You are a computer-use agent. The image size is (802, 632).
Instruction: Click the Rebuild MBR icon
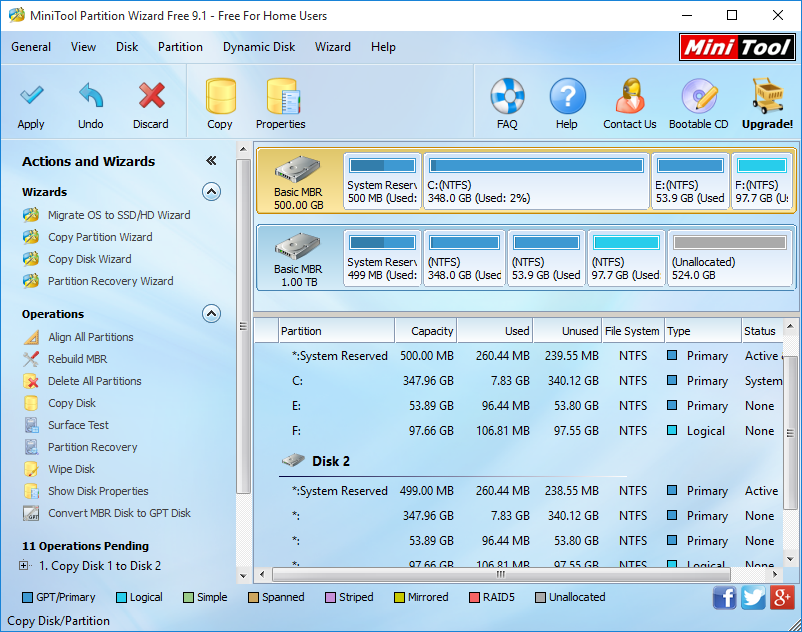31,359
